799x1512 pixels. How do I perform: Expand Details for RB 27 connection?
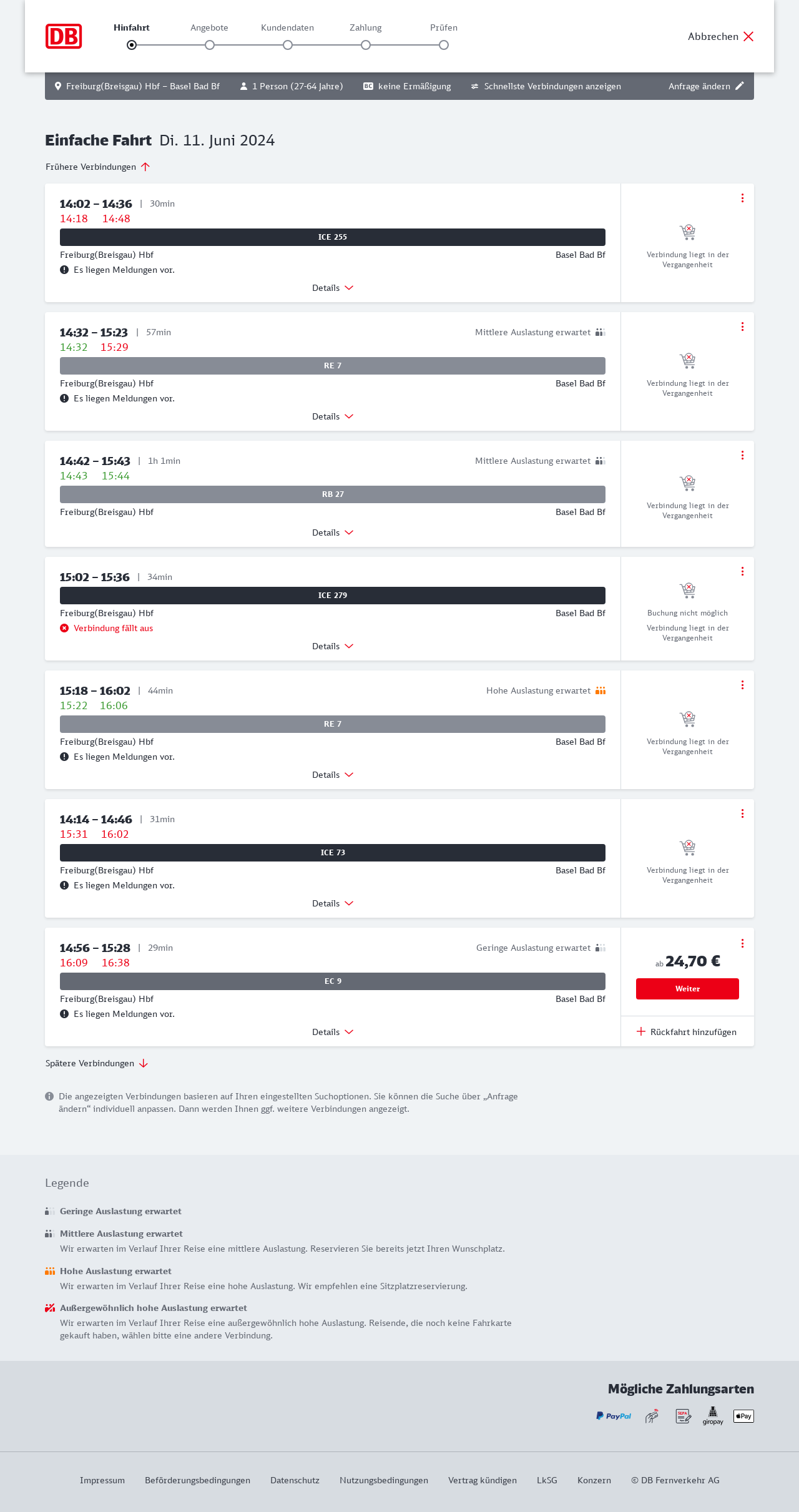[x=333, y=533]
